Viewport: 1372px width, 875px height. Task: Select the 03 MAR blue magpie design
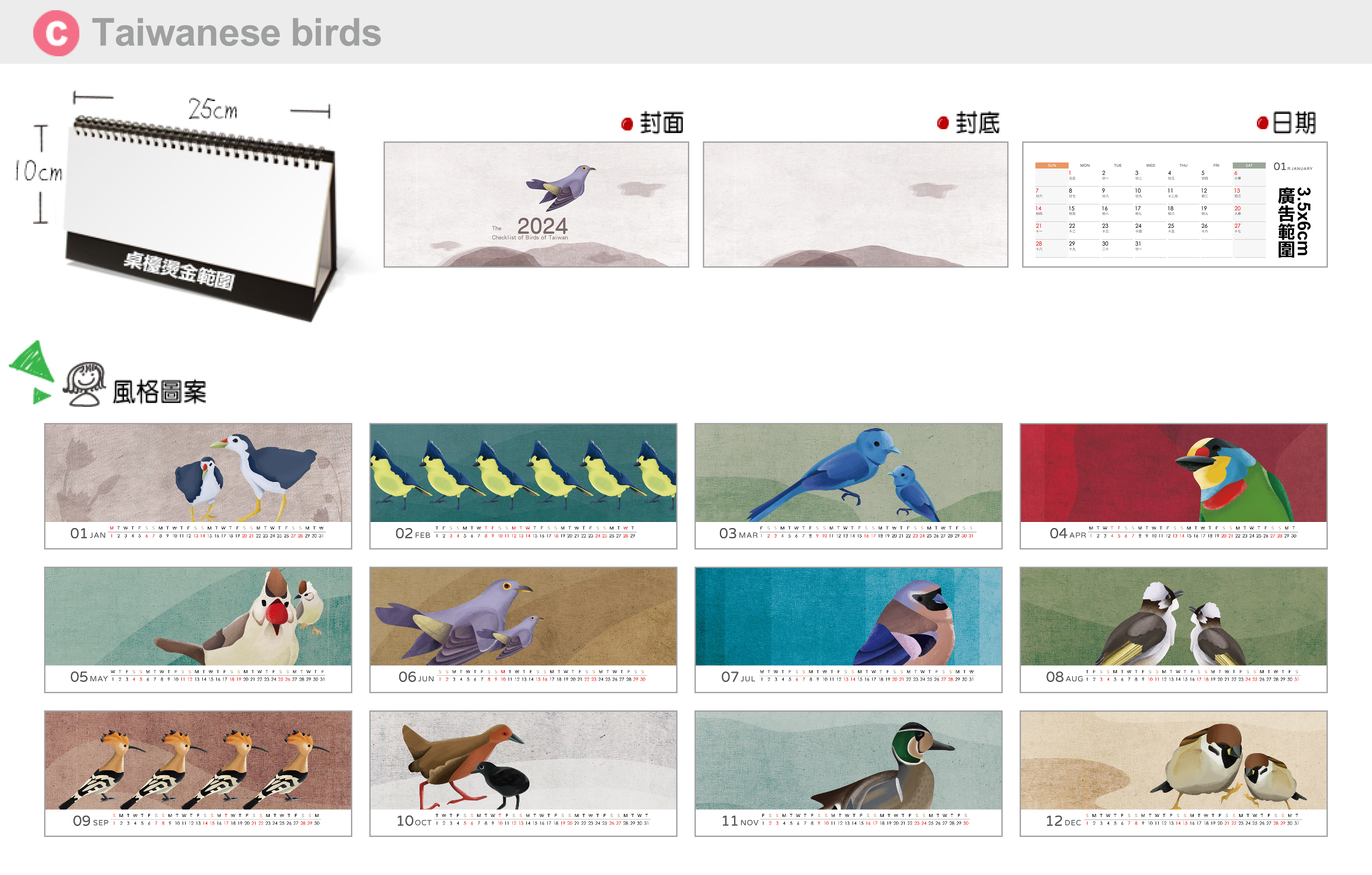[x=848, y=486]
